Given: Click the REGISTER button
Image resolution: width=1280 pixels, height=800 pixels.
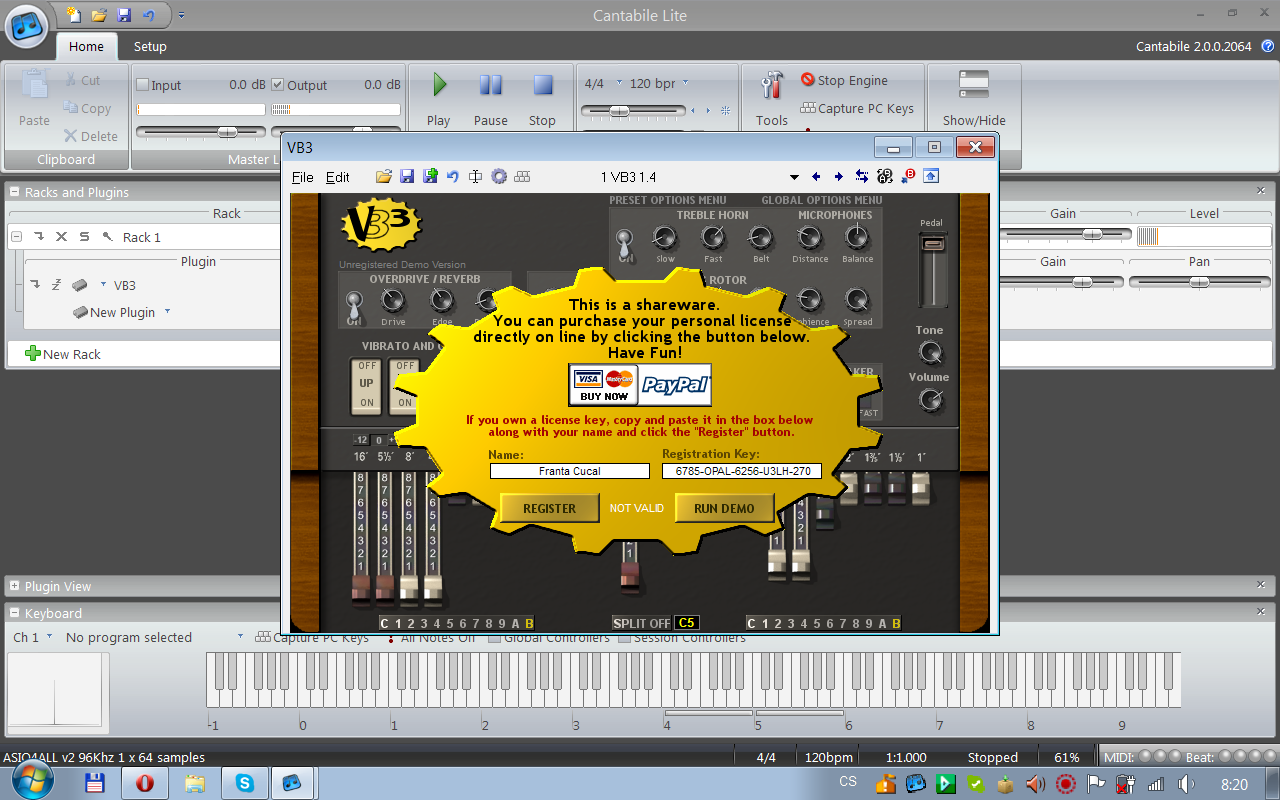Looking at the screenshot, I should tap(549, 508).
